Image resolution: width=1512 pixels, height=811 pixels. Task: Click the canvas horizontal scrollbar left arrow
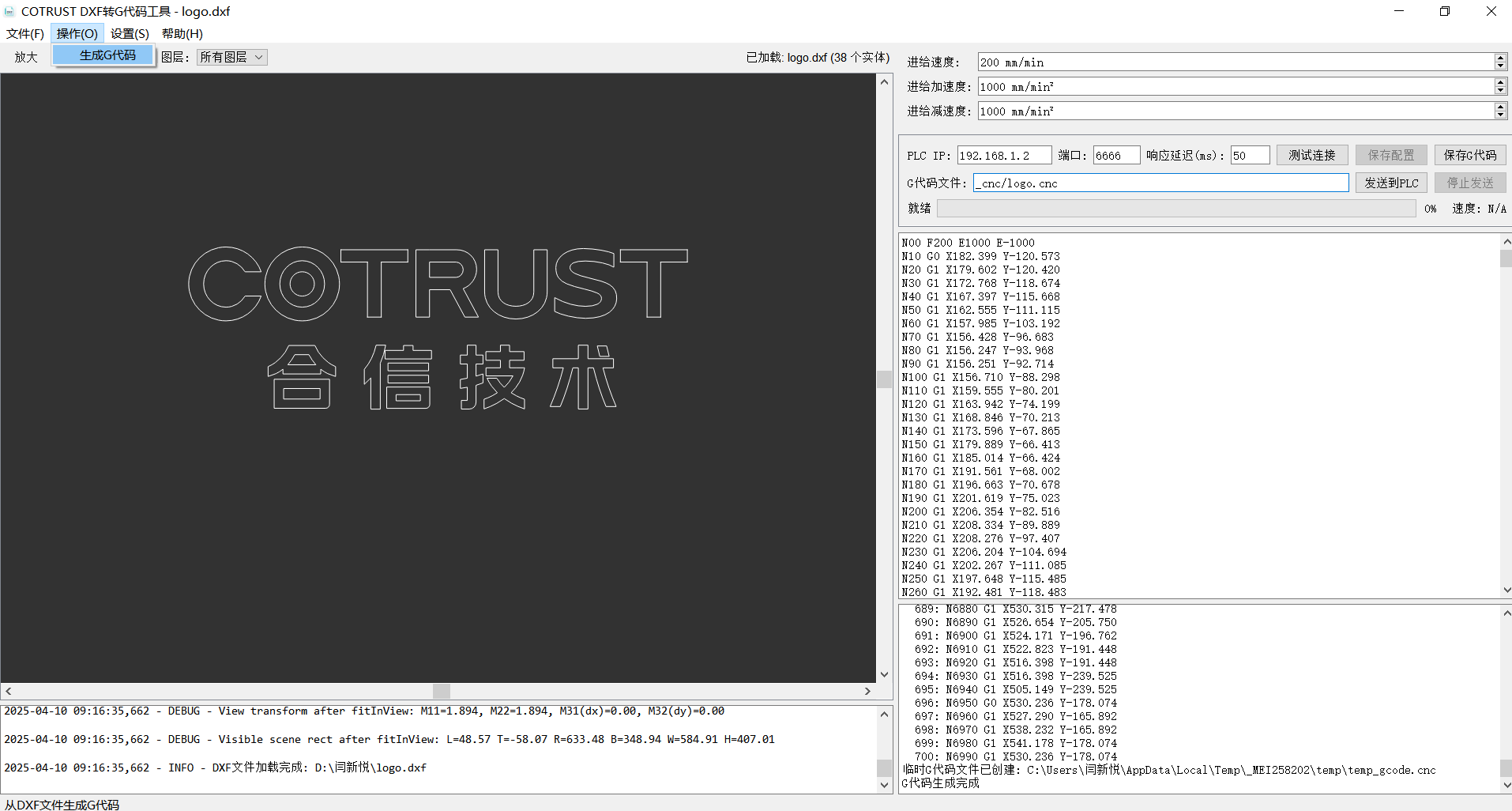(8, 691)
